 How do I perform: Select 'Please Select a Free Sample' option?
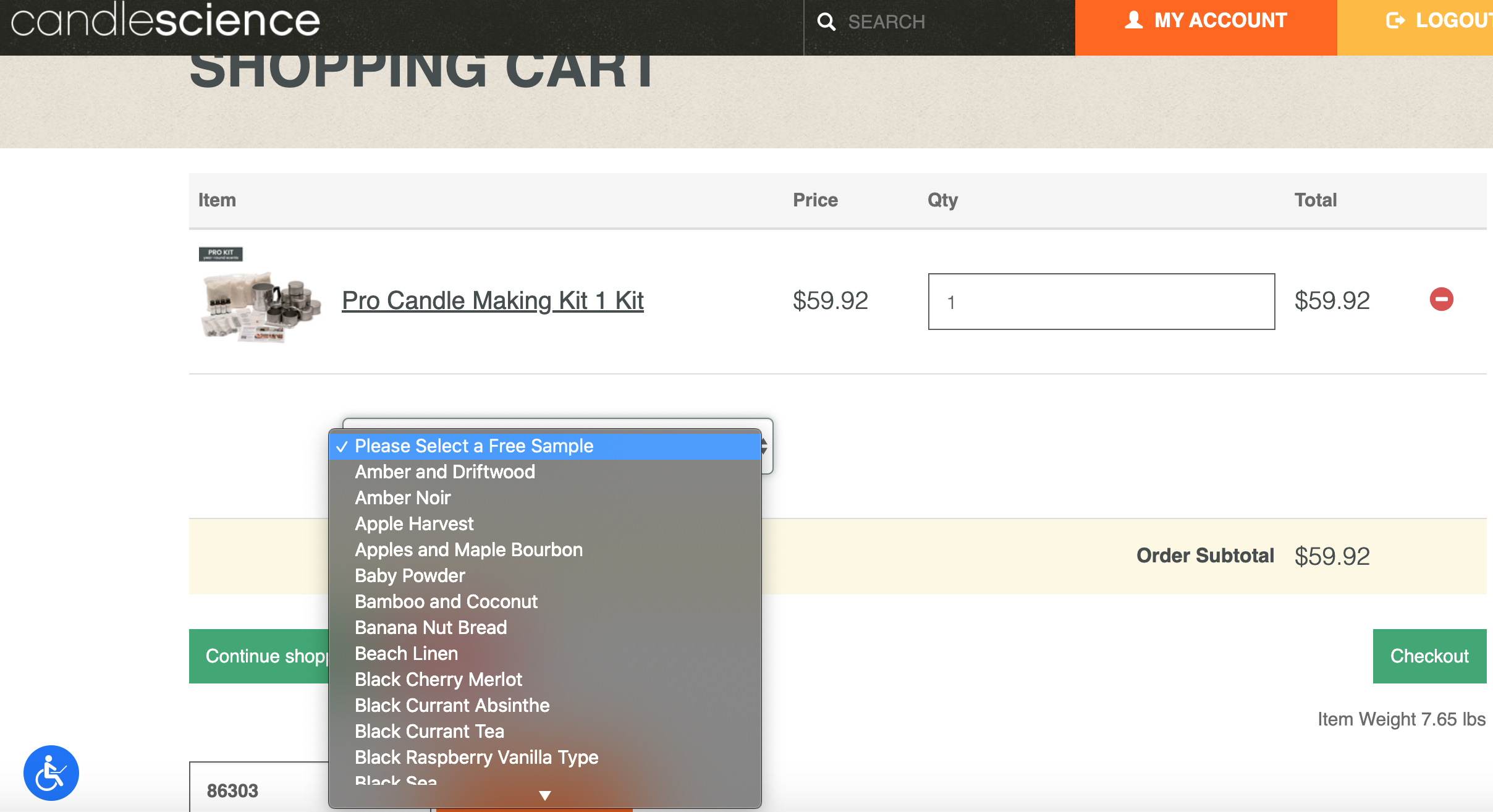click(x=545, y=446)
